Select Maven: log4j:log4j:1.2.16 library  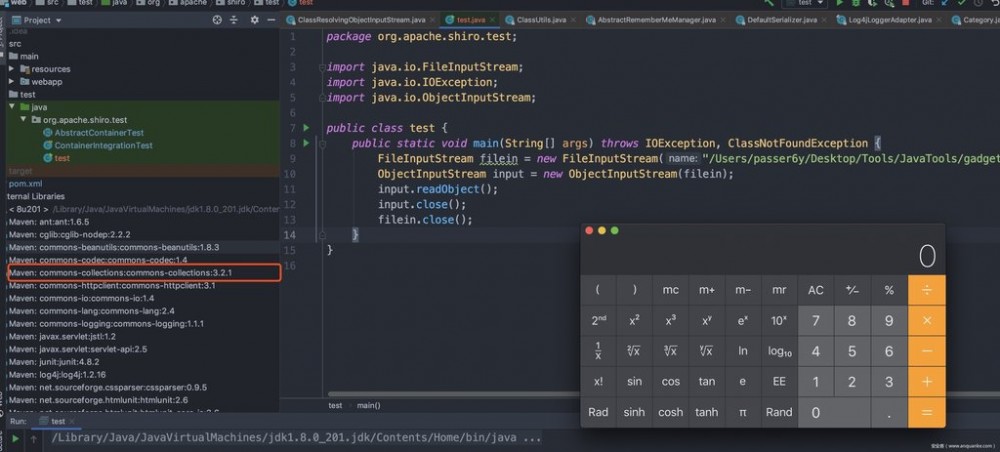pyautogui.click(x=57, y=375)
